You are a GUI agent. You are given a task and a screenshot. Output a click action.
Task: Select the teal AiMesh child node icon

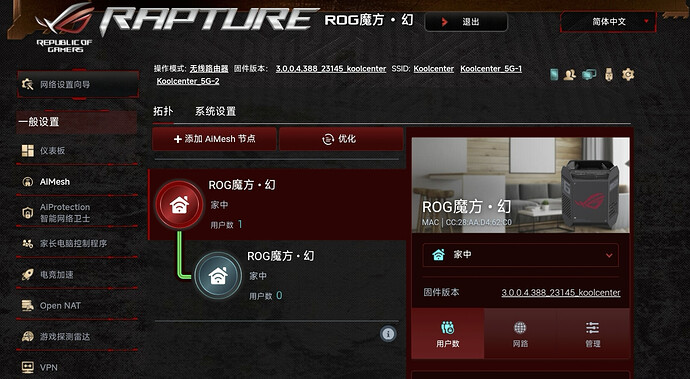point(218,276)
